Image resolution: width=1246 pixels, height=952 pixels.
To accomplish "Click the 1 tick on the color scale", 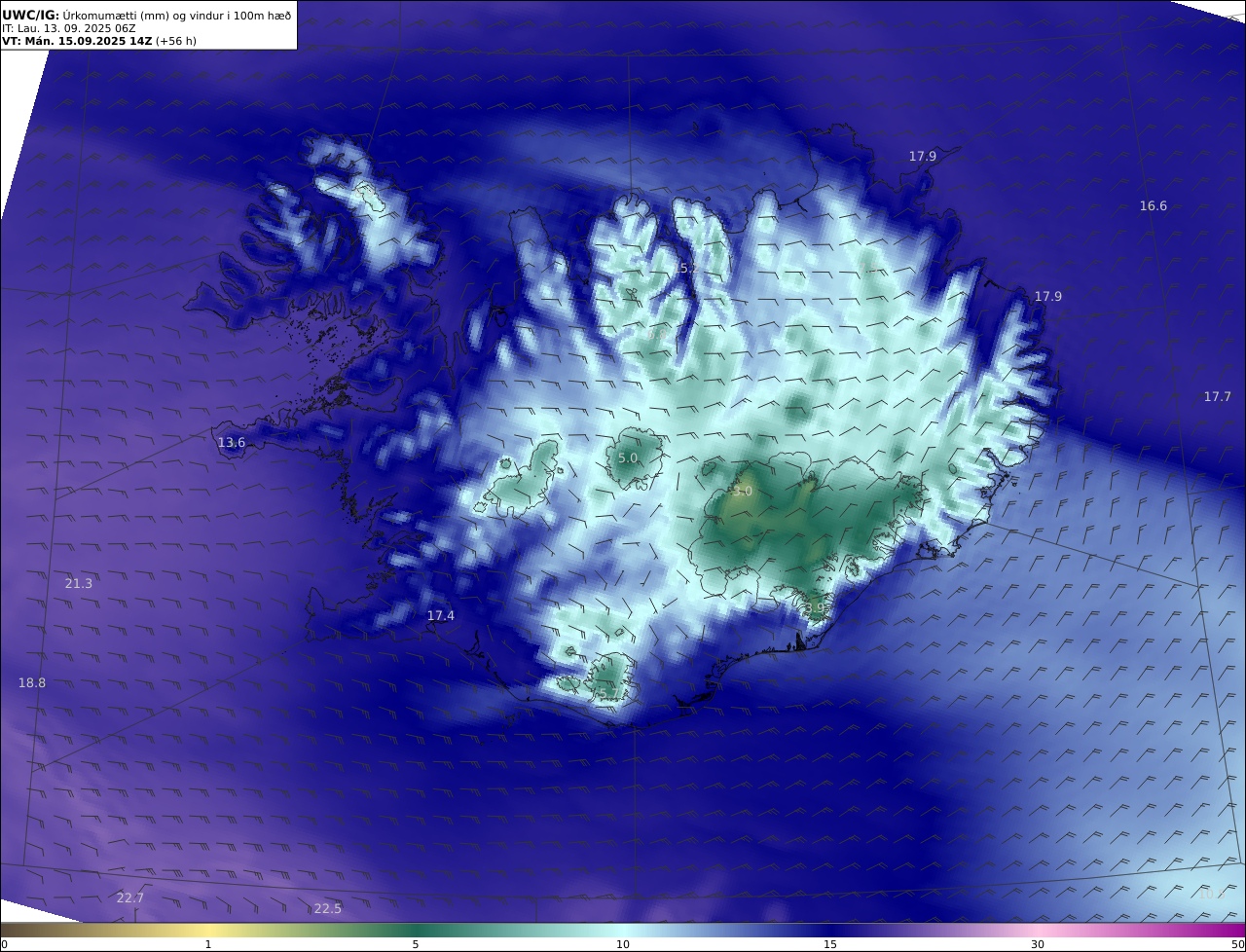I will 208,944.
